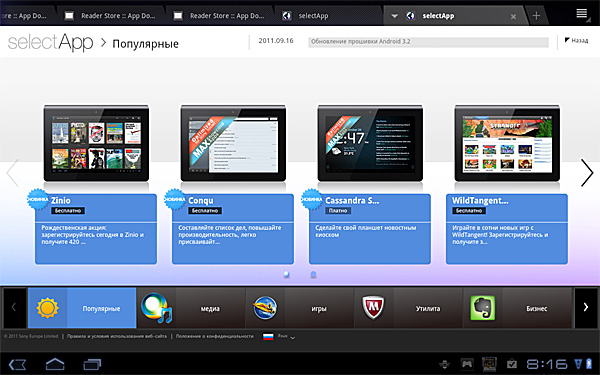Go to first carousel page dot
This screenshot has width=600, height=375.
click(x=287, y=274)
